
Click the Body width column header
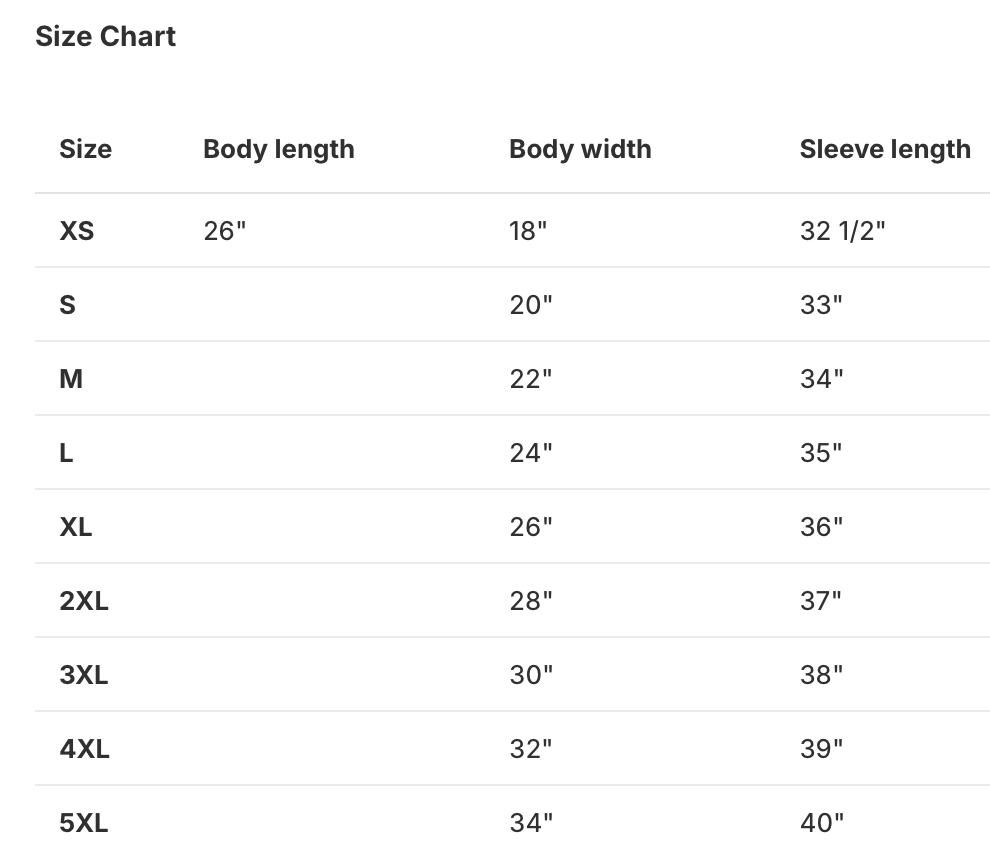(x=580, y=149)
